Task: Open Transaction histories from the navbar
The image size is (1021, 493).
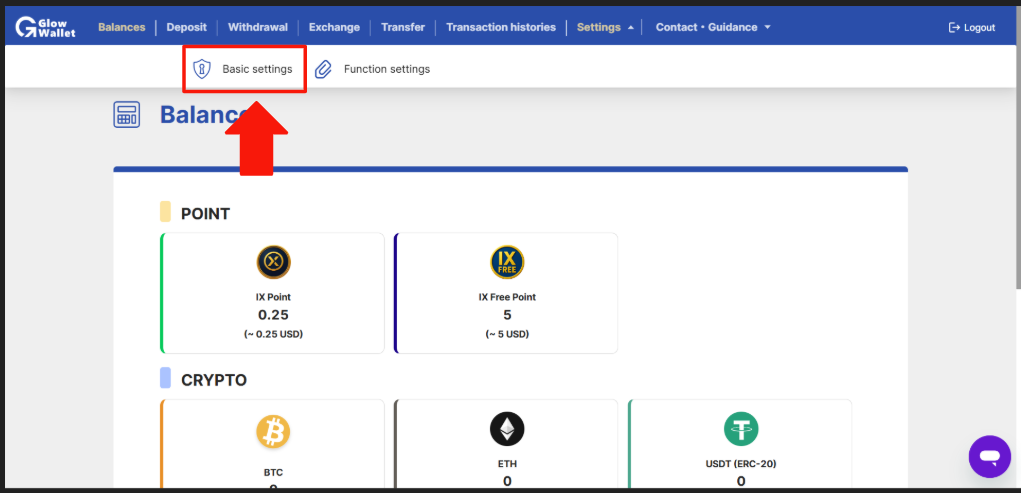Action: click(x=501, y=27)
